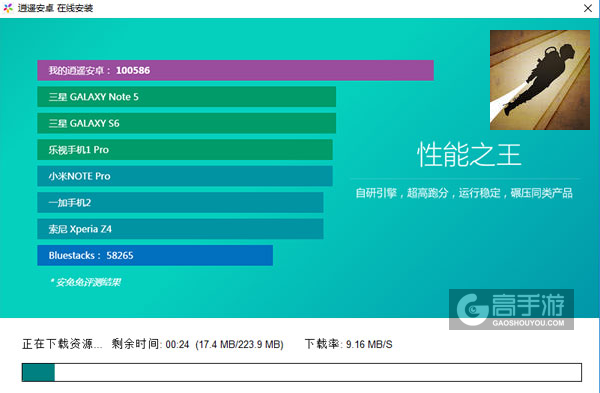
Task: Click the 自研引擎 description subtitle
Action: pyautogui.click(x=464, y=193)
